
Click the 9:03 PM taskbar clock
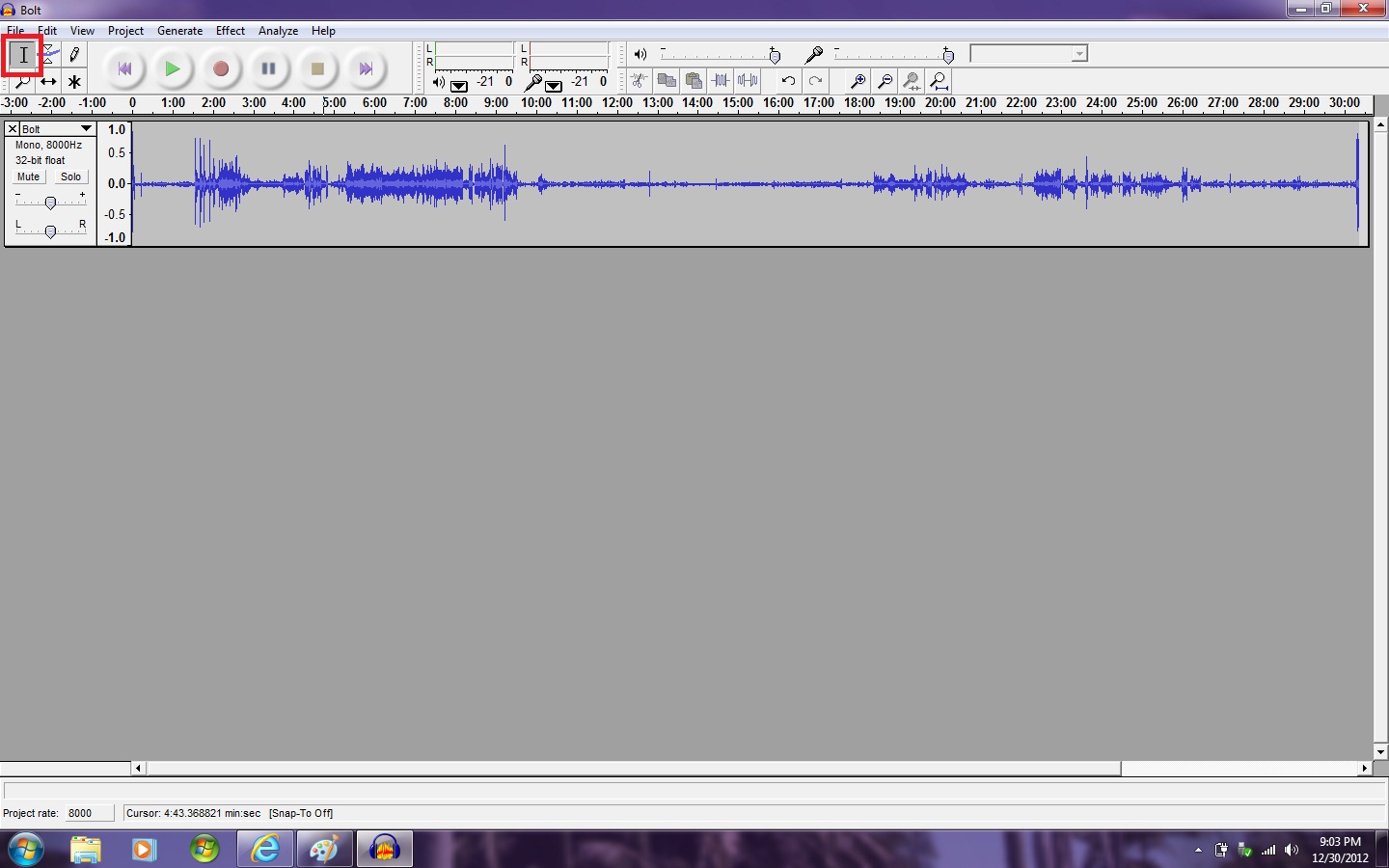tap(1340, 841)
